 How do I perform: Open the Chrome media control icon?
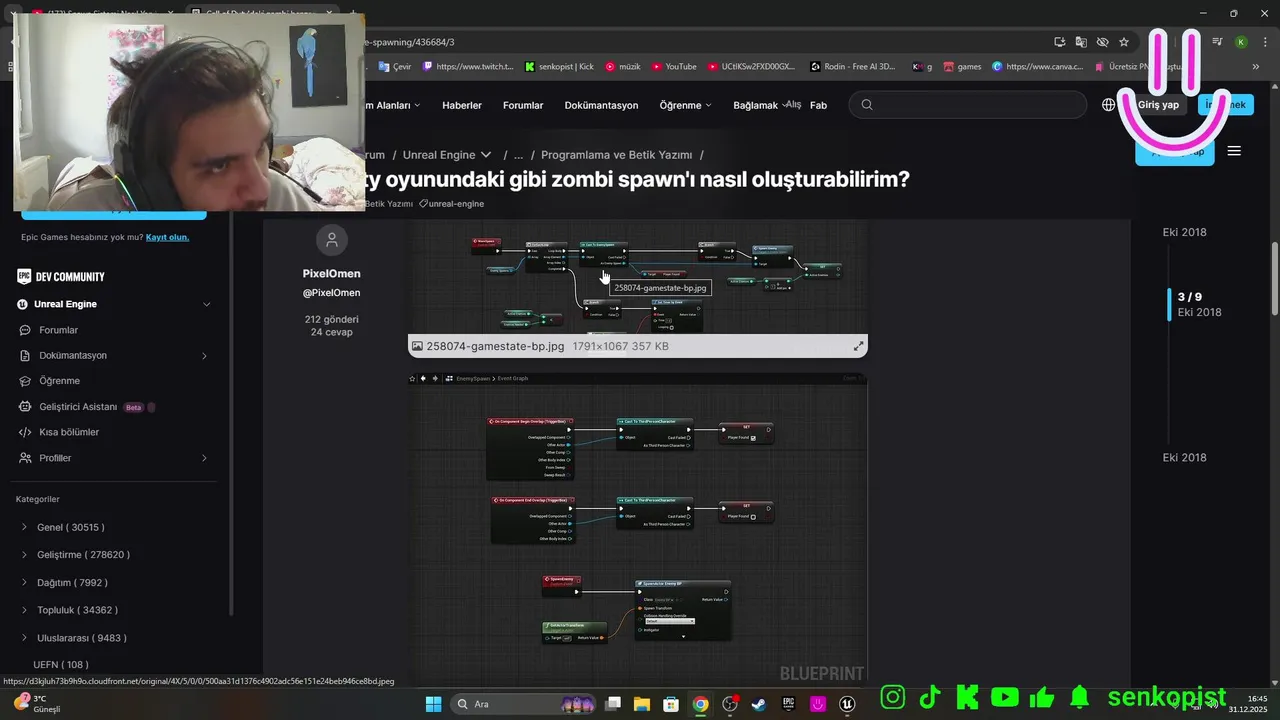pyautogui.click(x=1217, y=42)
